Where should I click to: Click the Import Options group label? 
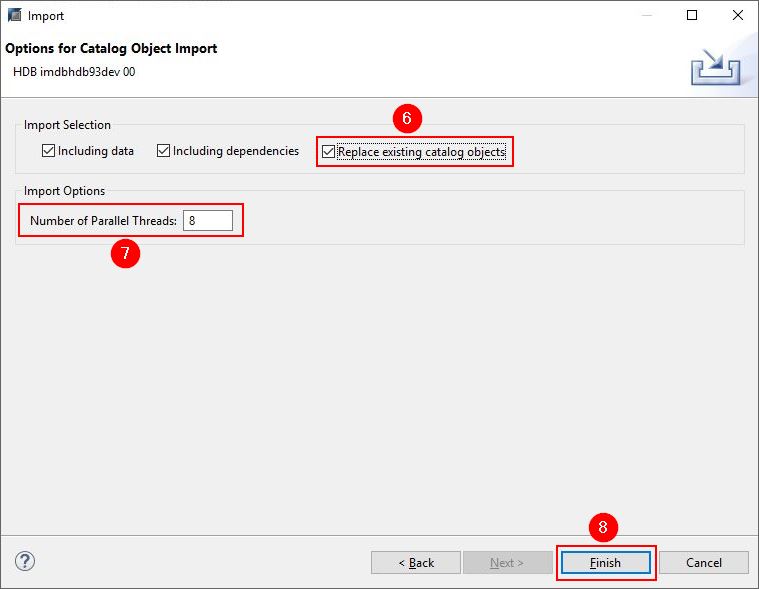(x=64, y=190)
